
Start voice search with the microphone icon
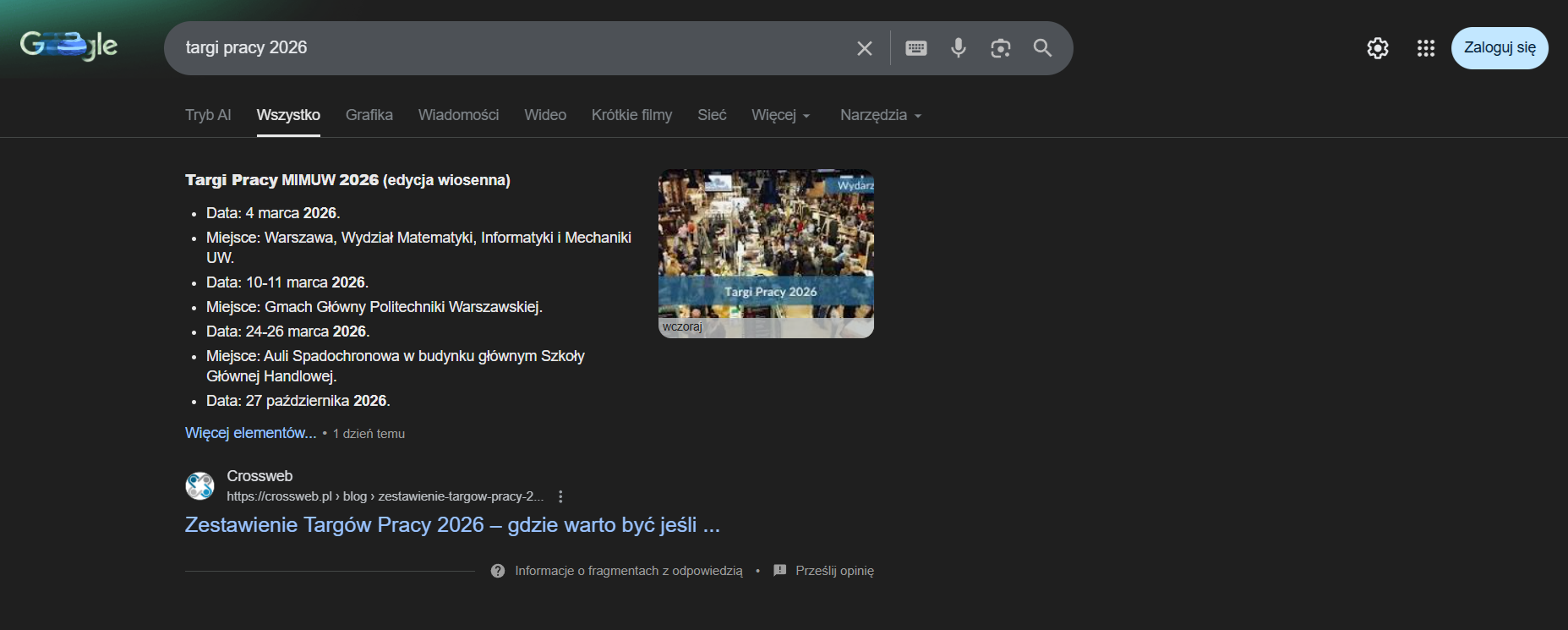pos(959,48)
